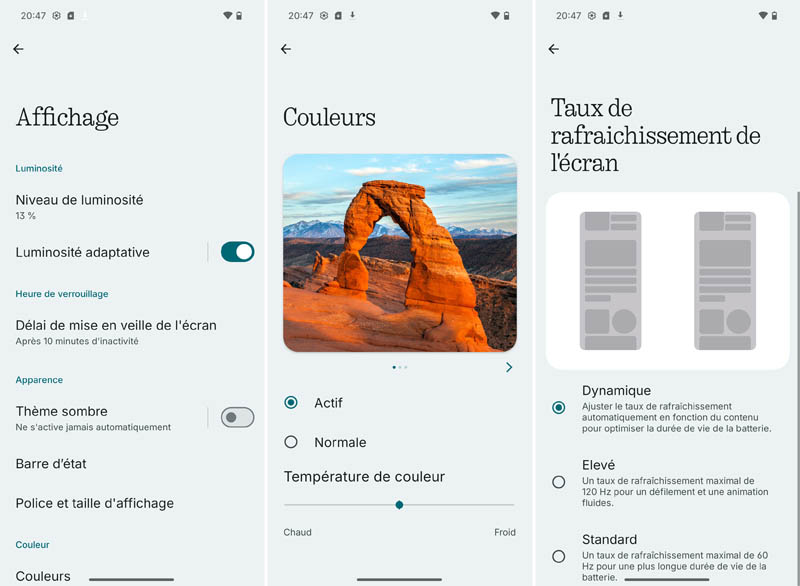Select the Standard 60 Hz refresh rate
This screenshot has width=800, height=586.
click(558, 556)
